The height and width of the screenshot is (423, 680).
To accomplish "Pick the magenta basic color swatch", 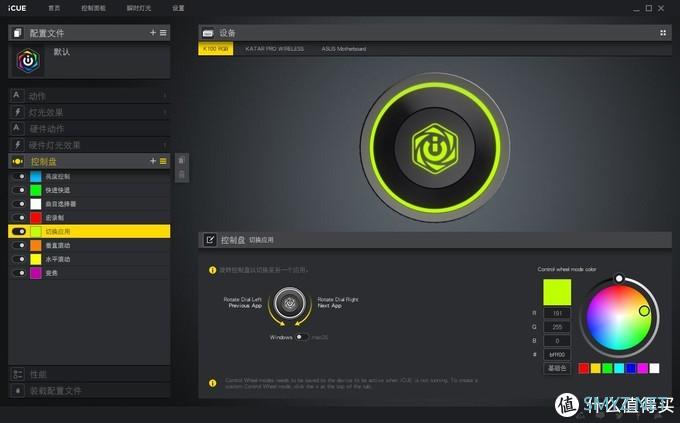I will click(x=642, y=368).
